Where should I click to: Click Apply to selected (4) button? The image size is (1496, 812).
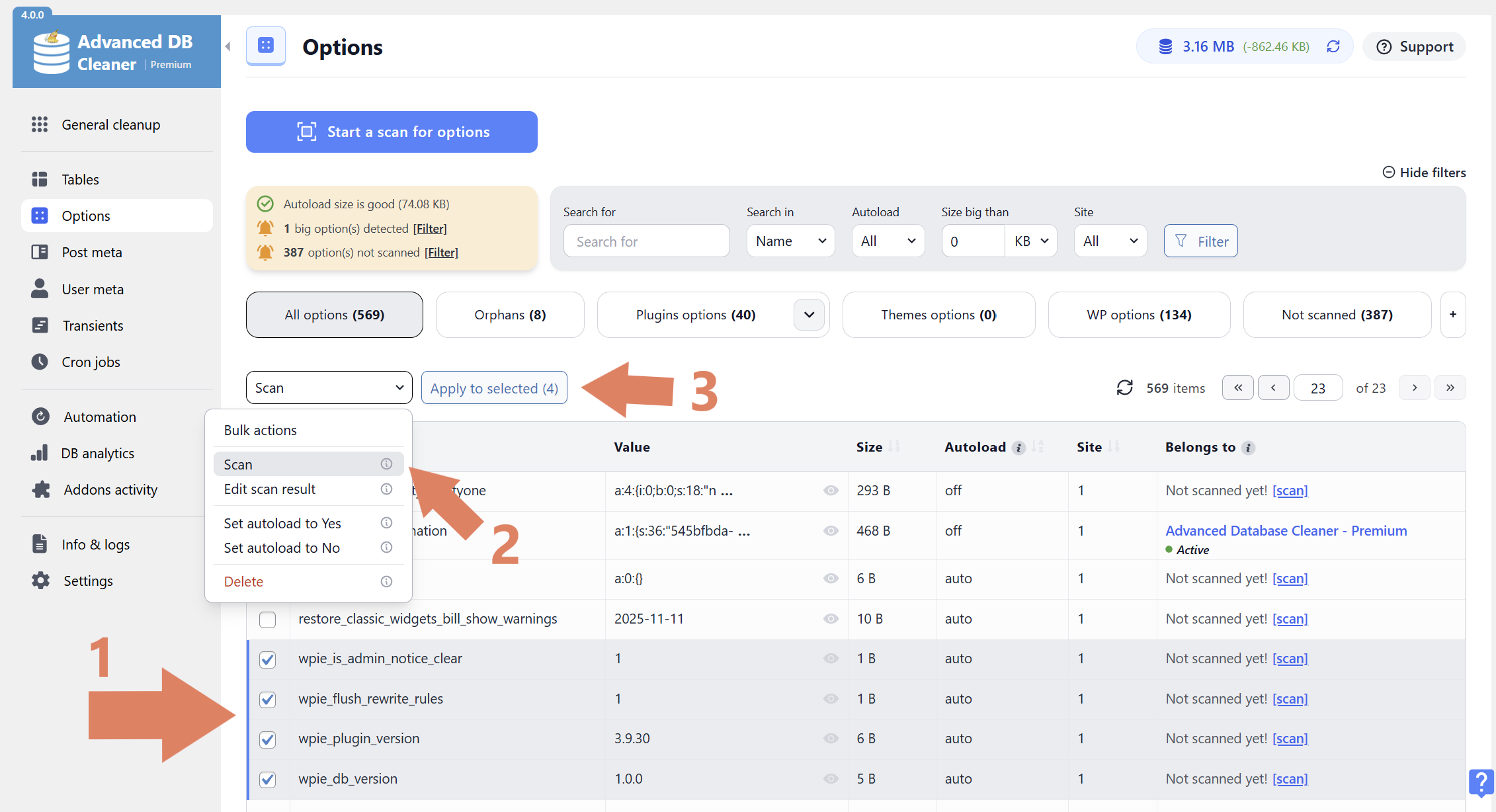(x=494, y=388)
